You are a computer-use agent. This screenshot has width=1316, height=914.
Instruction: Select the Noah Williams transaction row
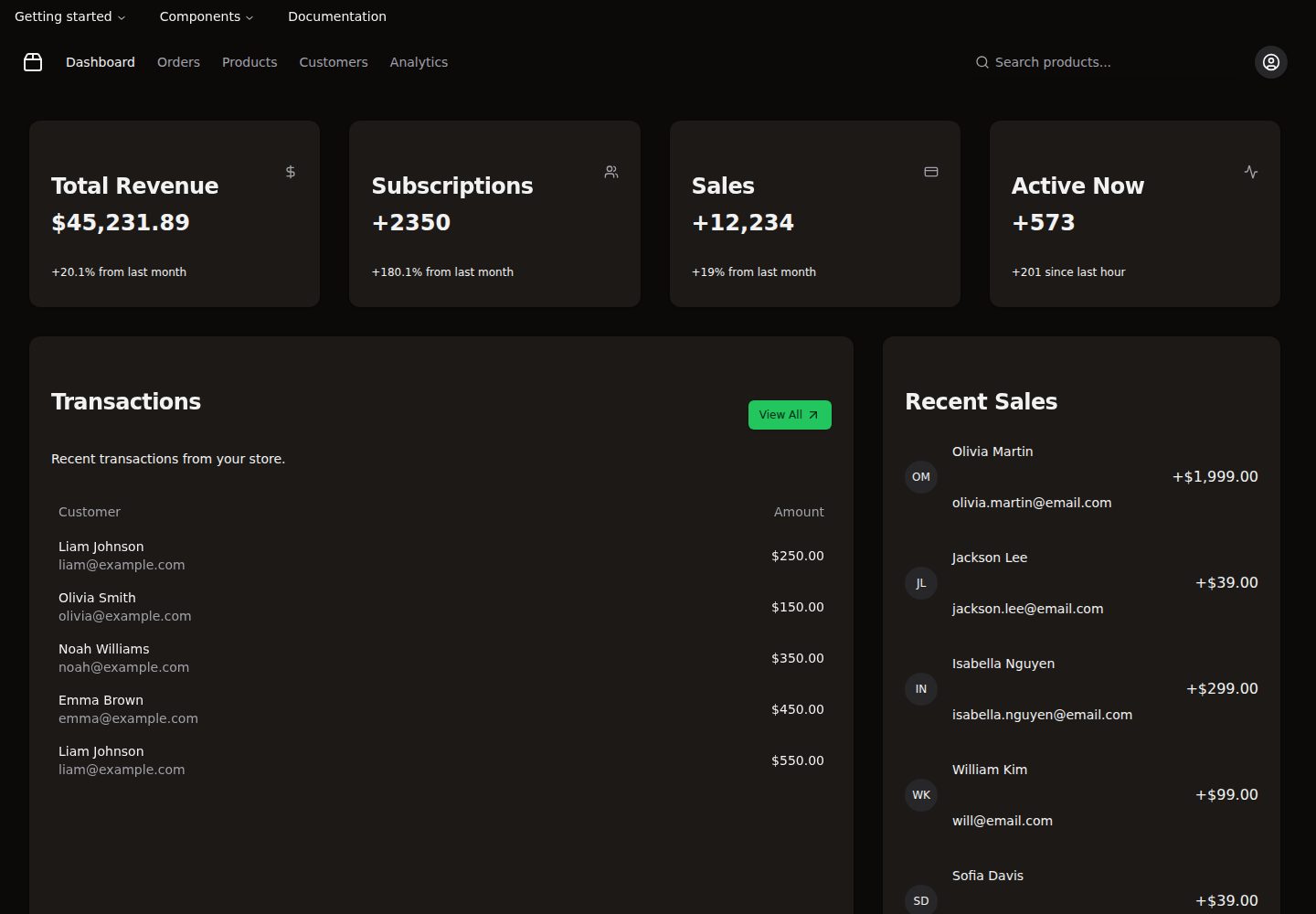pos(441,658)
